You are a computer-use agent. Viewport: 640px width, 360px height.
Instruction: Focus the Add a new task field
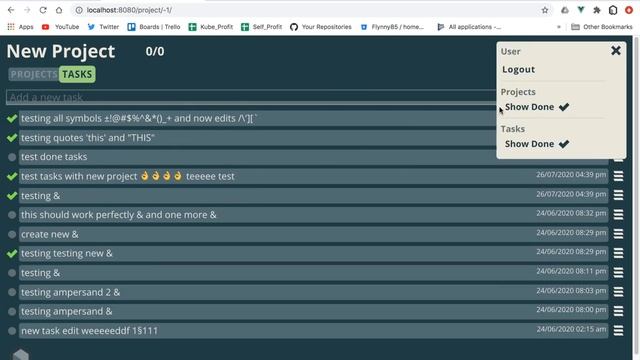[x=251, y=97]
